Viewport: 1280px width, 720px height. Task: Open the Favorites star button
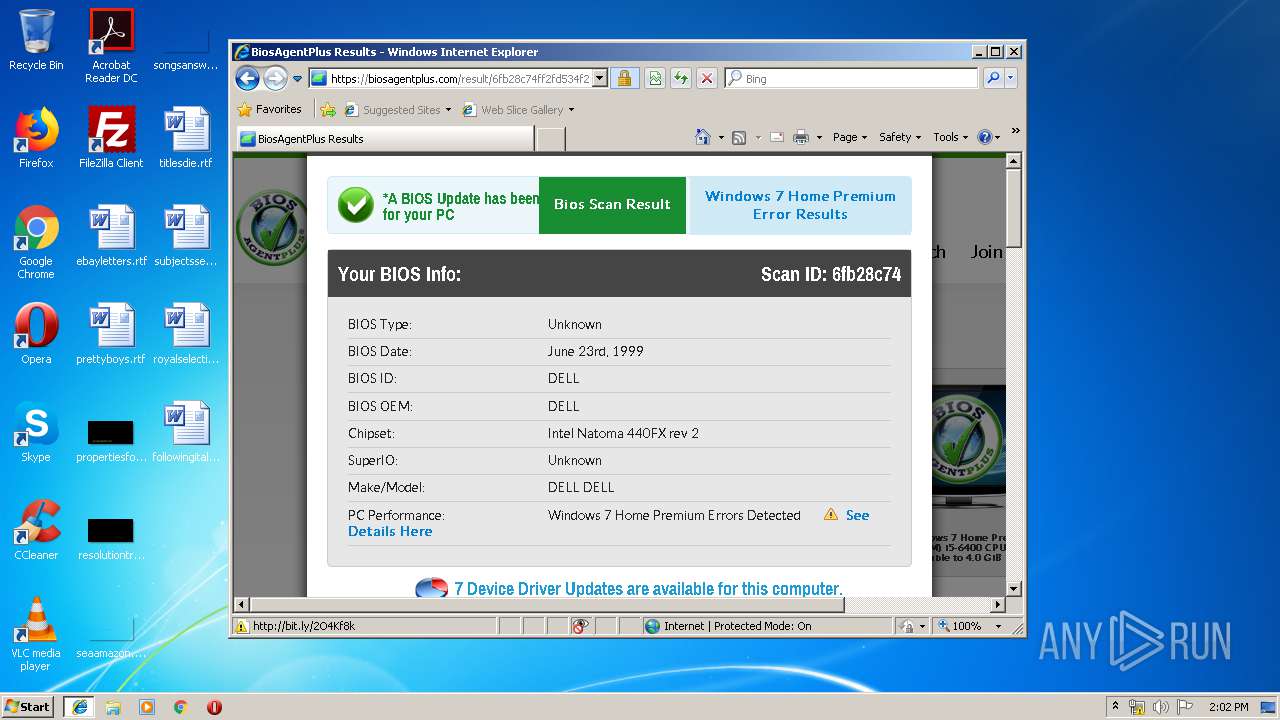point(269,109)
